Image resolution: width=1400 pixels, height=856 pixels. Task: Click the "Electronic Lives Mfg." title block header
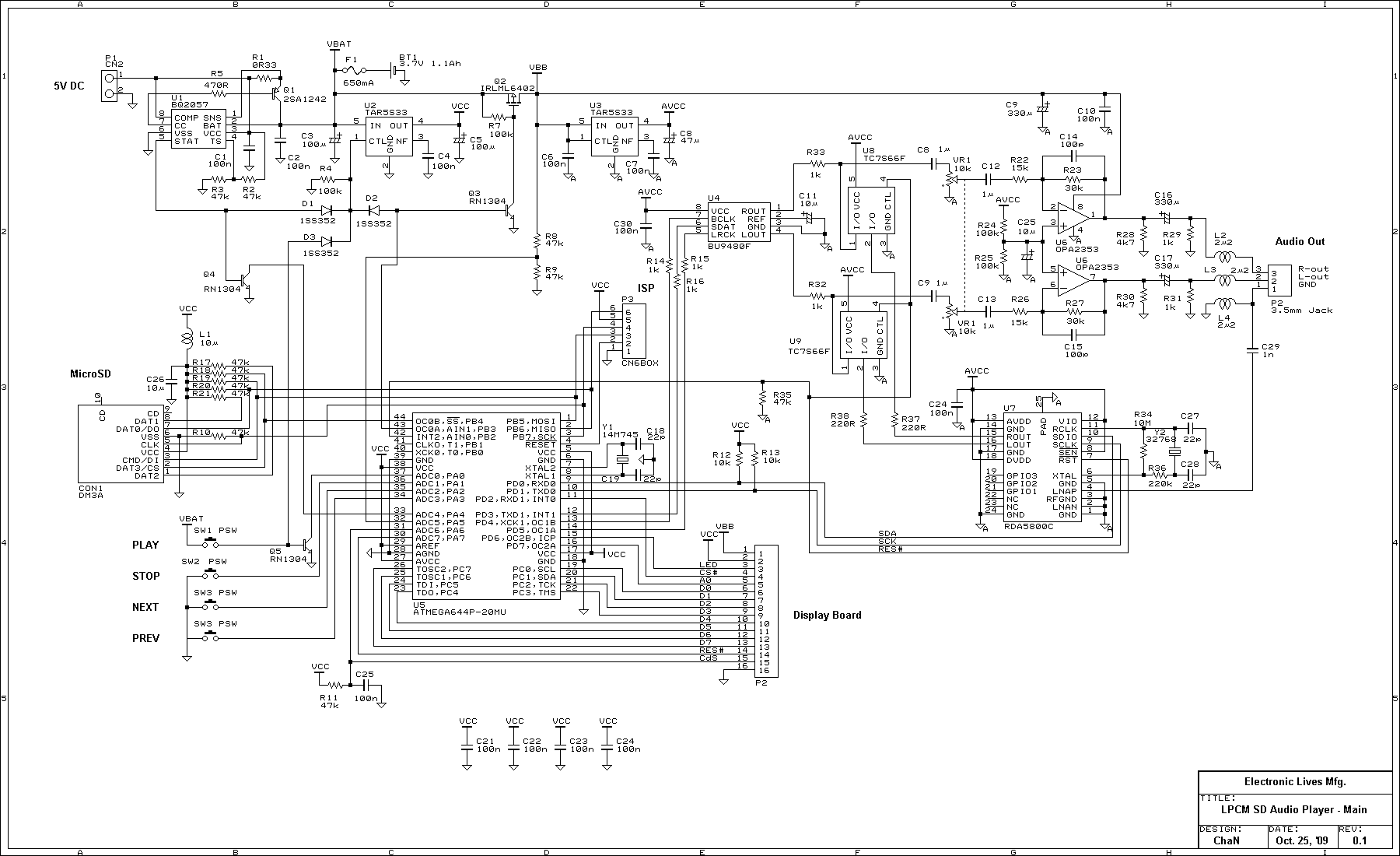(1294, 781)
